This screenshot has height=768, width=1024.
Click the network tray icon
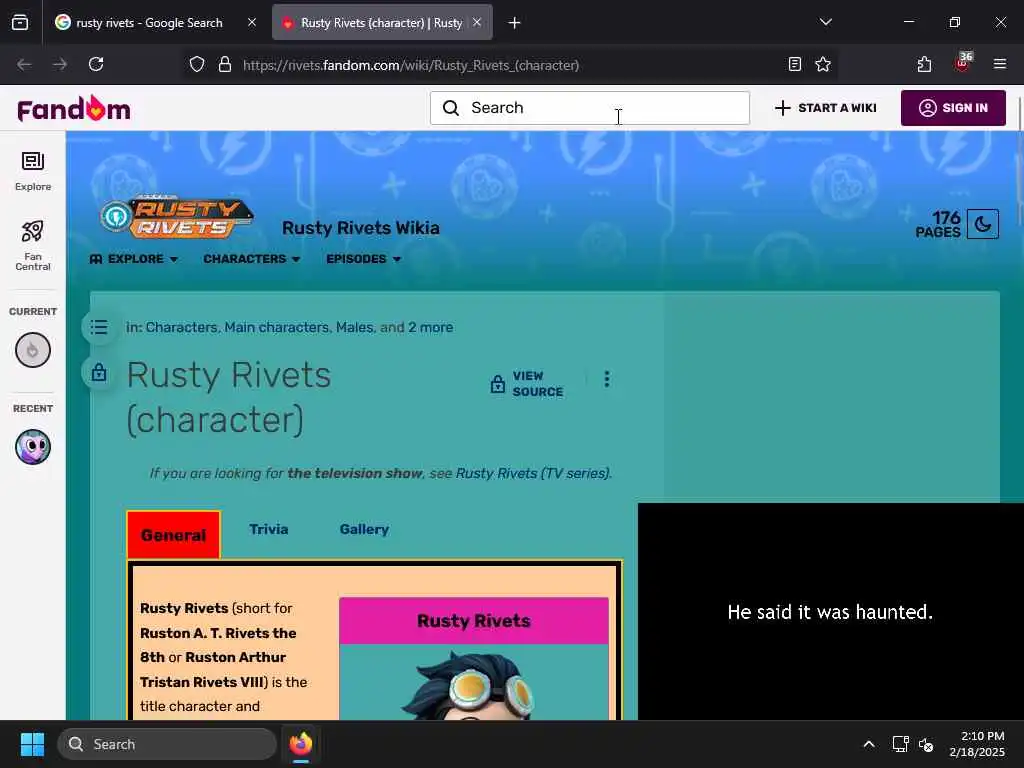901,744
